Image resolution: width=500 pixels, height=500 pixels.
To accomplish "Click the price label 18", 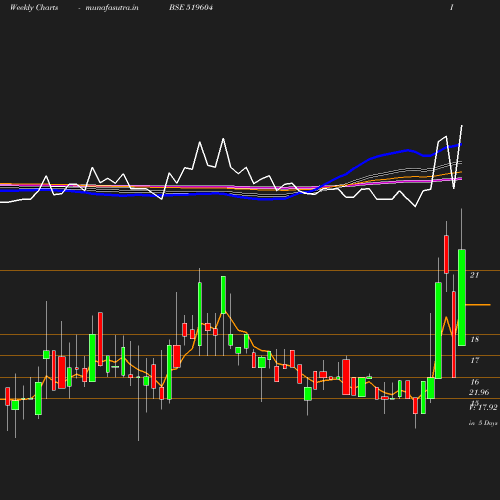I will (x=474, y=339).
